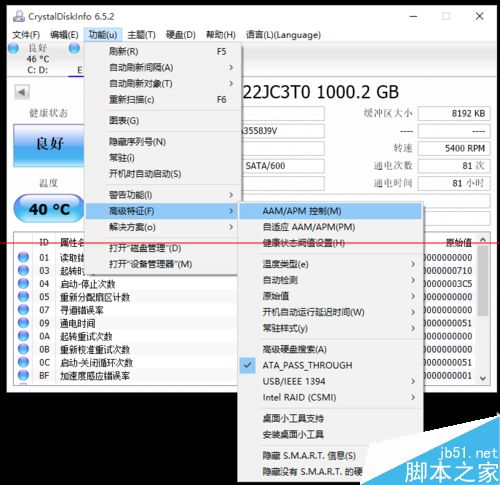This screenshot has width=500, height=485.
Task: Click the SMART list scrollbar up arrow
Action: click(x=483, y=240)
